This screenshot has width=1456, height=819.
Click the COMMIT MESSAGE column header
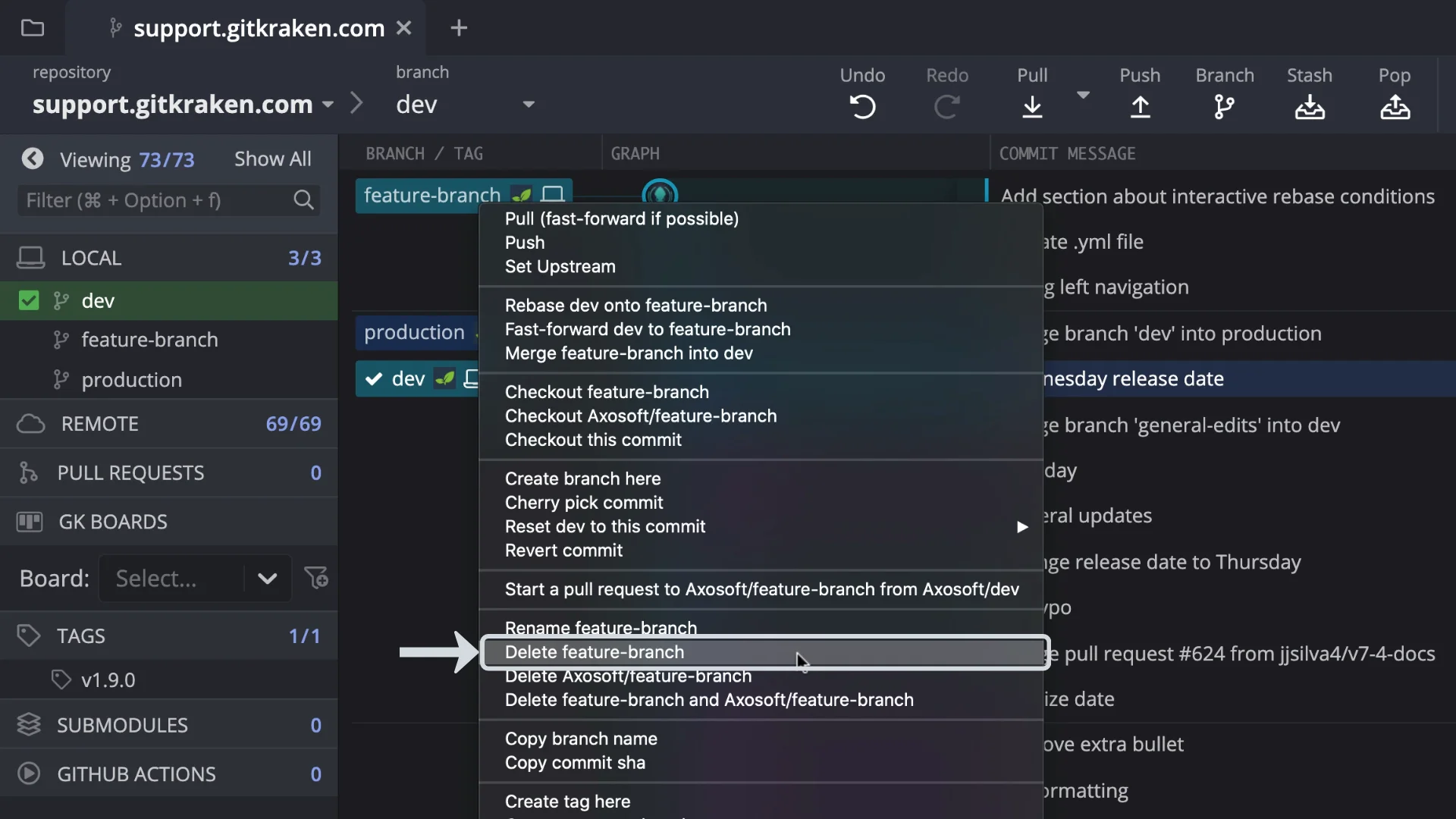(1067, 153)
